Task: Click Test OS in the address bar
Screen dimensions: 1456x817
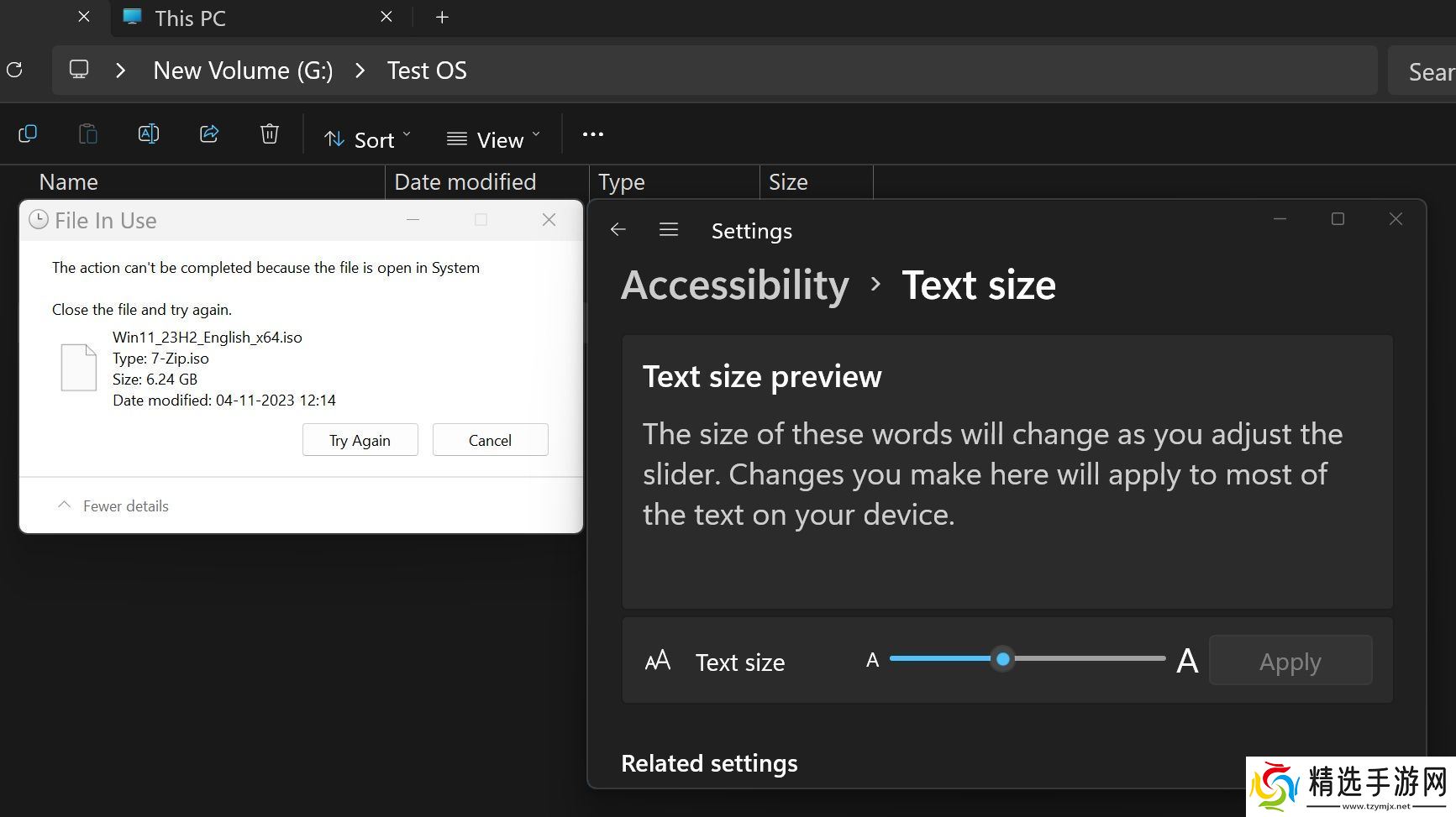Action: pyautogui.click(x=427, y=71)
